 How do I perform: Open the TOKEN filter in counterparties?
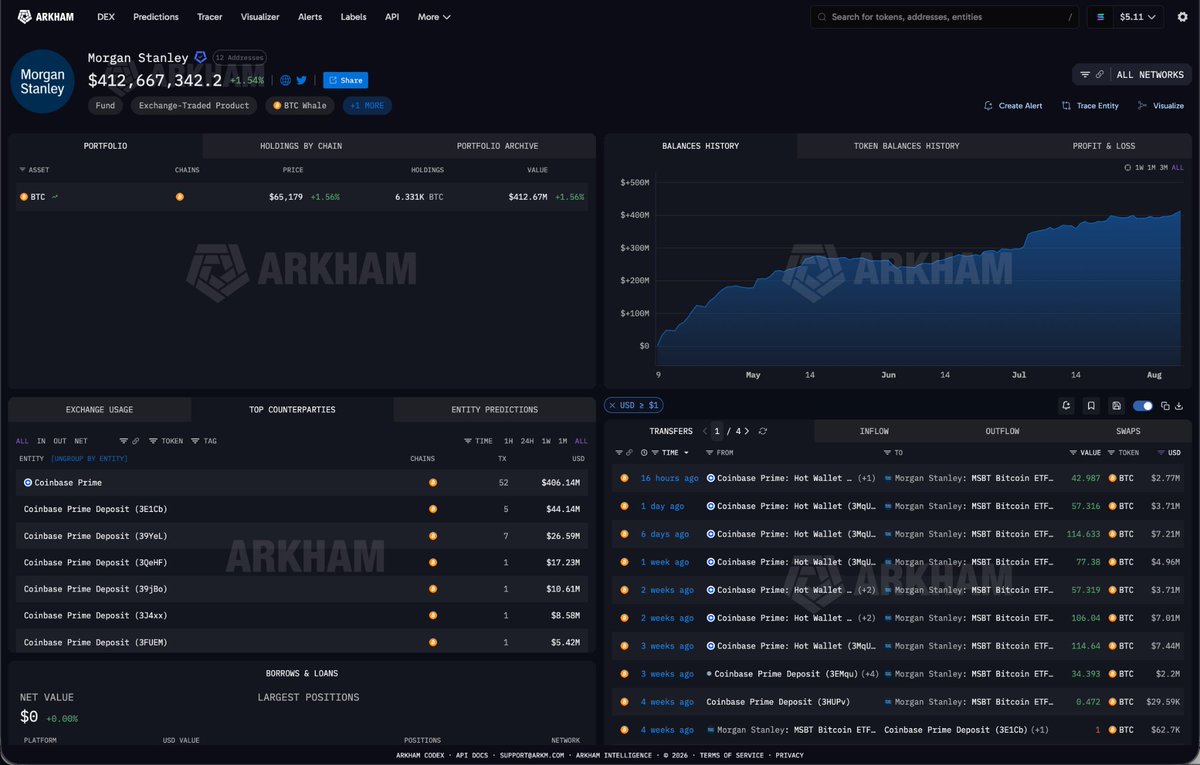[x=166, y=441]
